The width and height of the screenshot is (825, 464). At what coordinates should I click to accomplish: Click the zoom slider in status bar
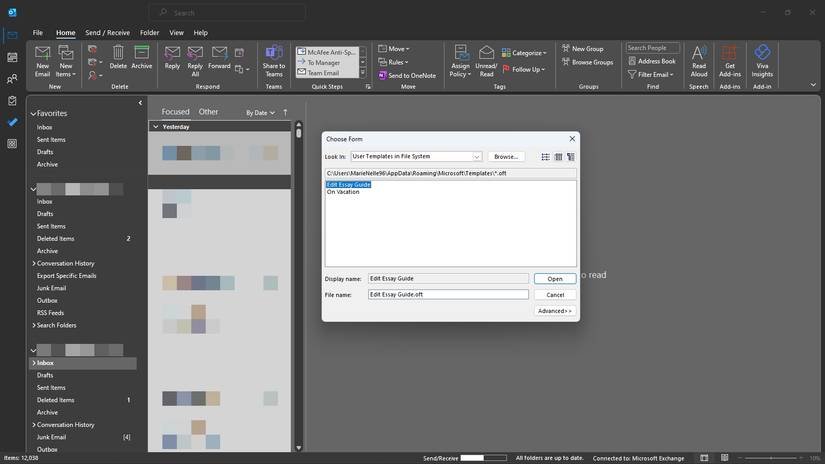coord(773,458)
